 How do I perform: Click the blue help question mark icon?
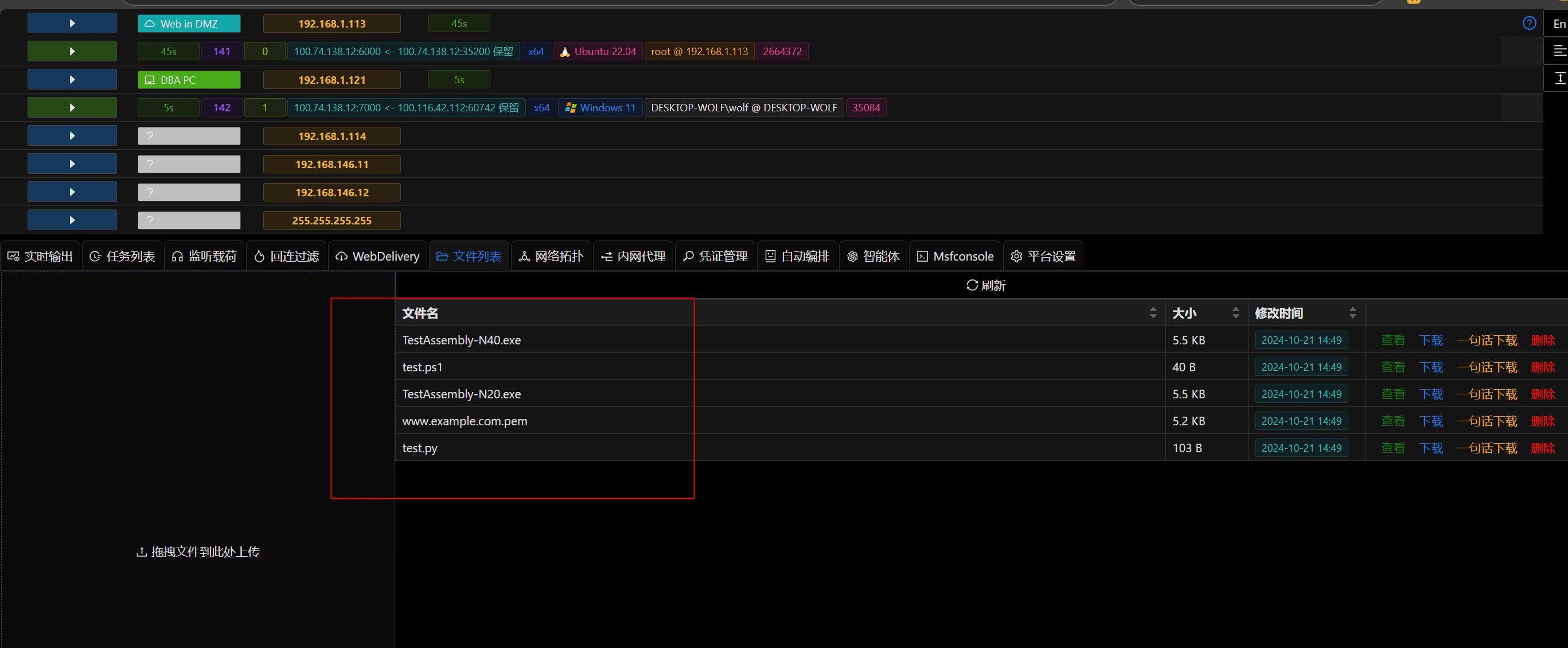[1529, 23]
